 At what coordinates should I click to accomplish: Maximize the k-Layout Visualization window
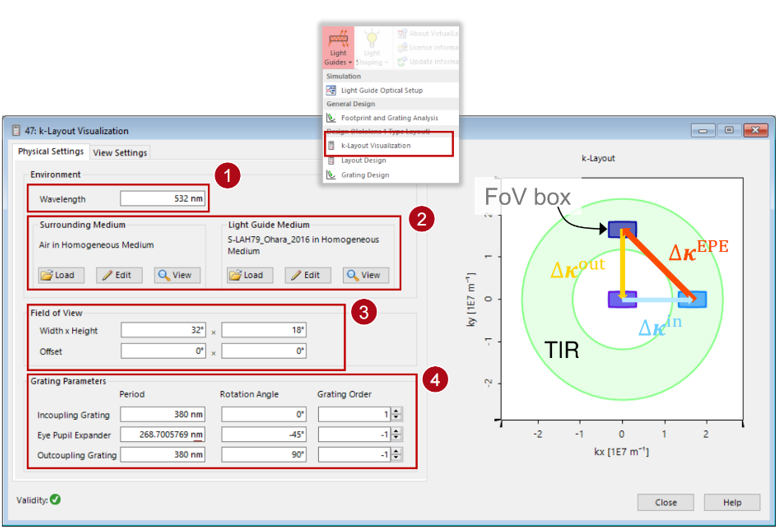[729, 130]
